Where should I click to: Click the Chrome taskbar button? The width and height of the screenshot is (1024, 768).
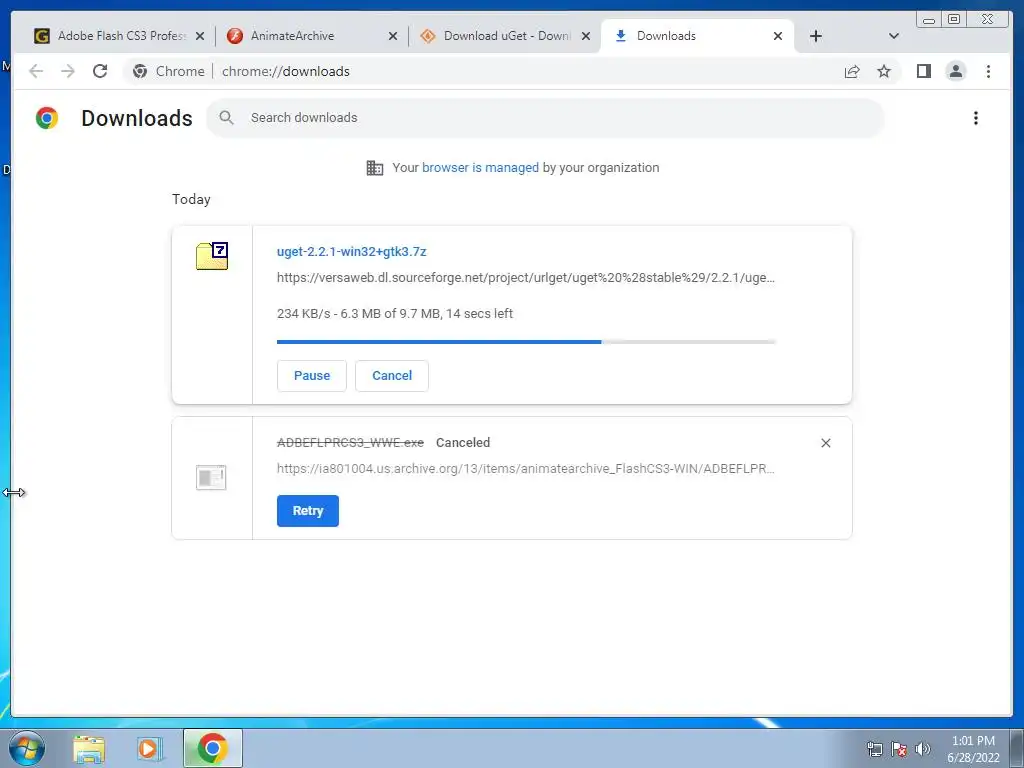pyautogui.click(x=212, y=748)
